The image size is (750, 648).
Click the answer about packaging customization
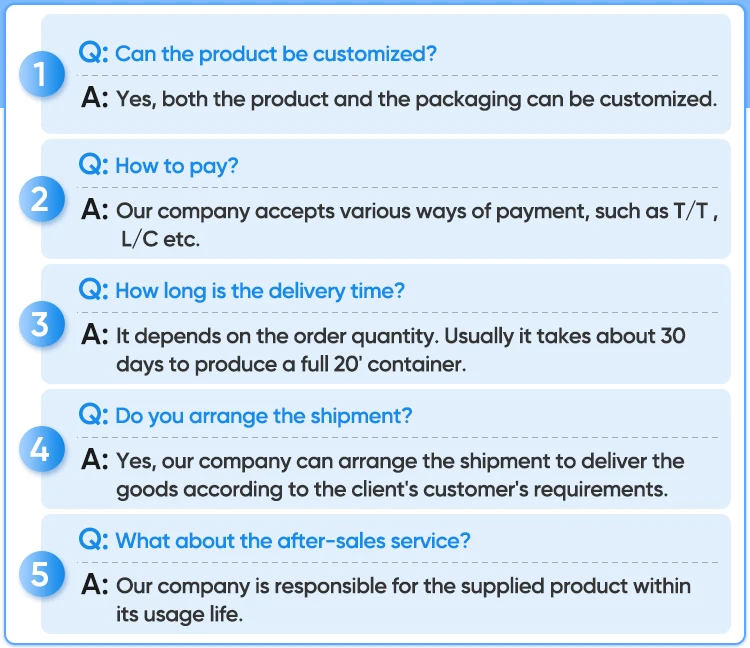(x=416, y=100)
